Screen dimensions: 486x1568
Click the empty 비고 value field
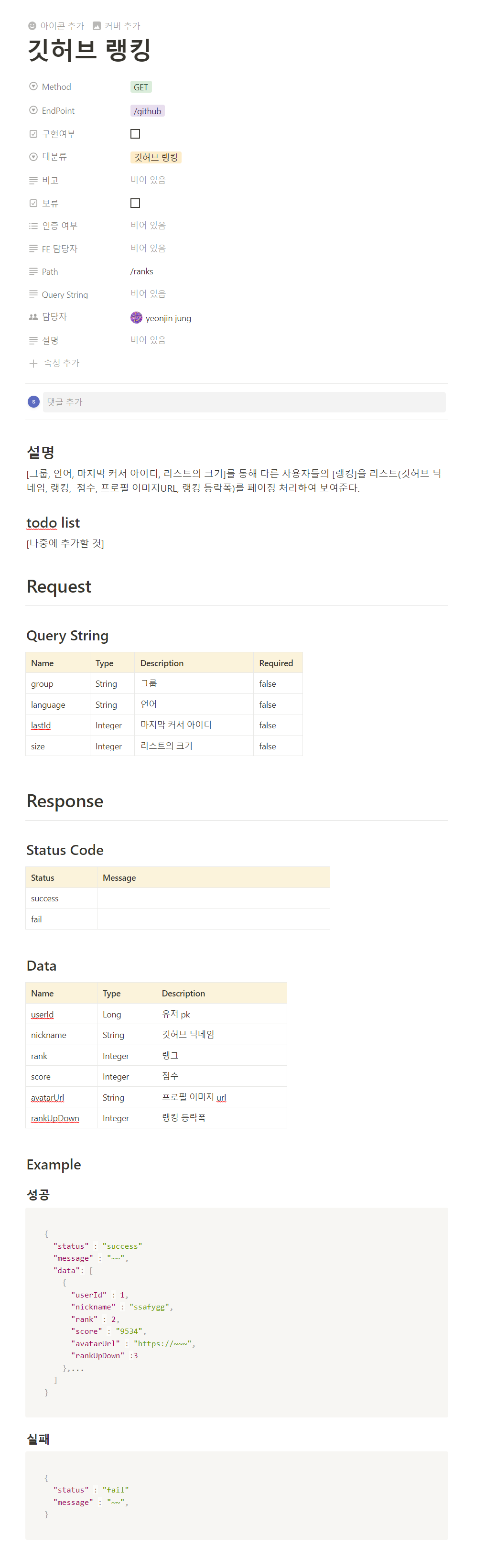point(148,180)
